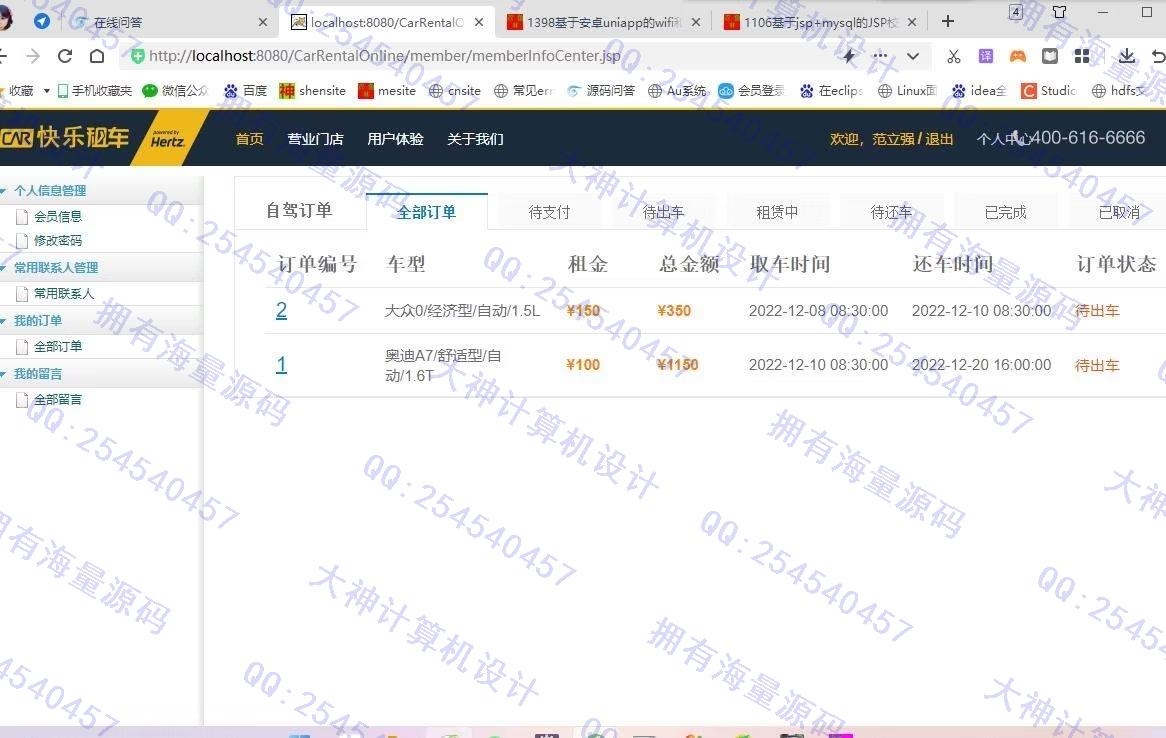Click 待出车 status of 大众0 order
The height and width of the screenshot is (738, 1166).
(x=1097, y=311)
